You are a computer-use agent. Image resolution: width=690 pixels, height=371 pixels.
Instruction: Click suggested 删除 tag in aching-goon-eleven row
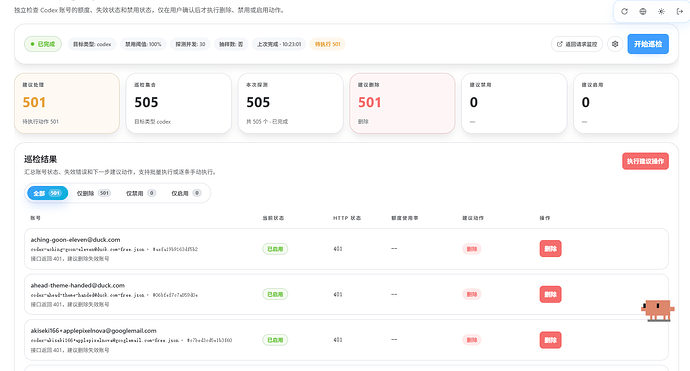[x=472, y=249]
